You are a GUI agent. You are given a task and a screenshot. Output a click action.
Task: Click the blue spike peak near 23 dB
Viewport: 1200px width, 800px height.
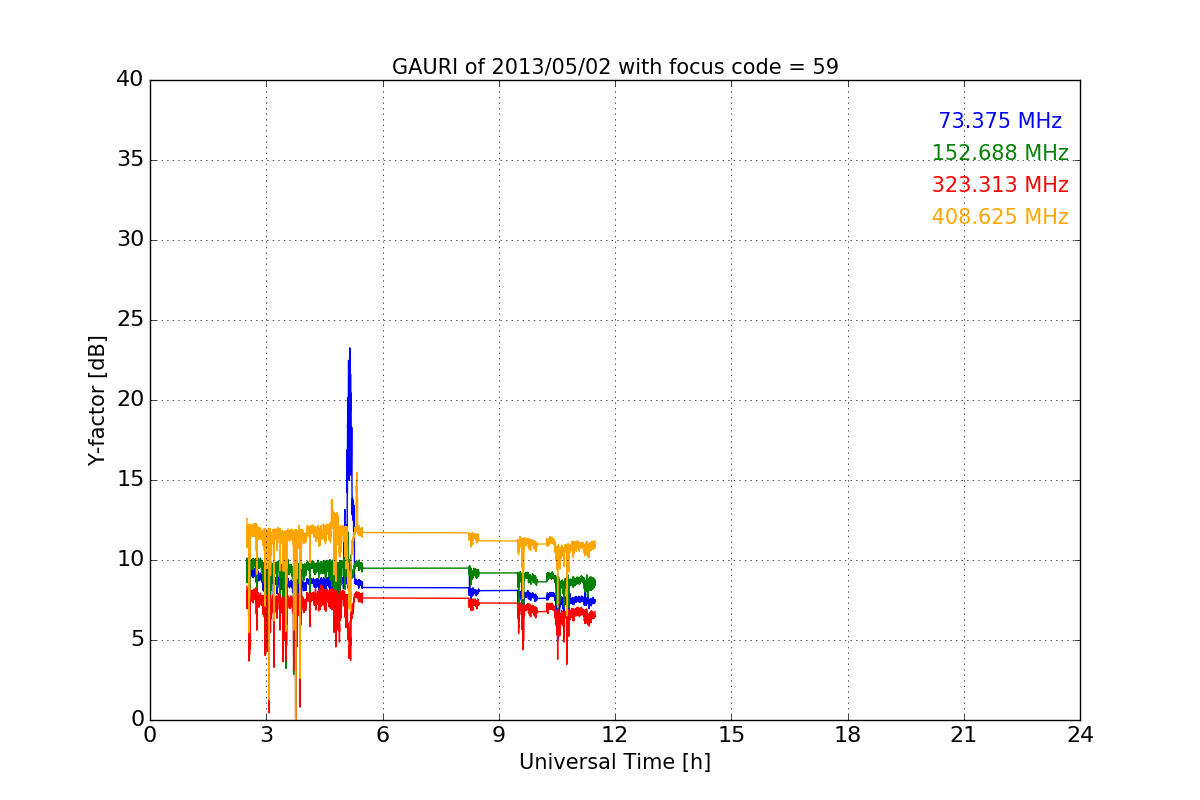tap(350, 350)
